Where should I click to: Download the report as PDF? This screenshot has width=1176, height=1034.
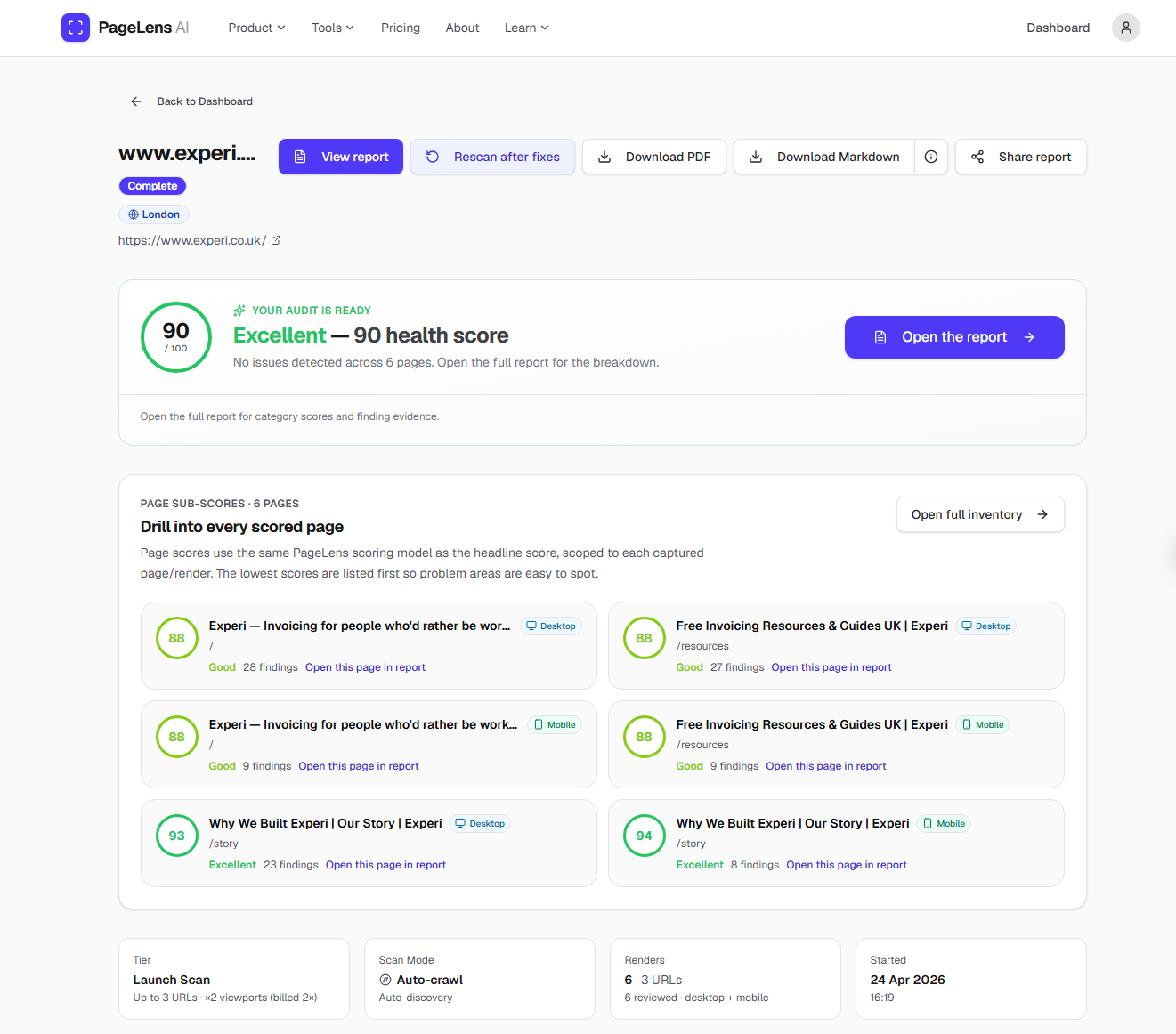(654, 157)
